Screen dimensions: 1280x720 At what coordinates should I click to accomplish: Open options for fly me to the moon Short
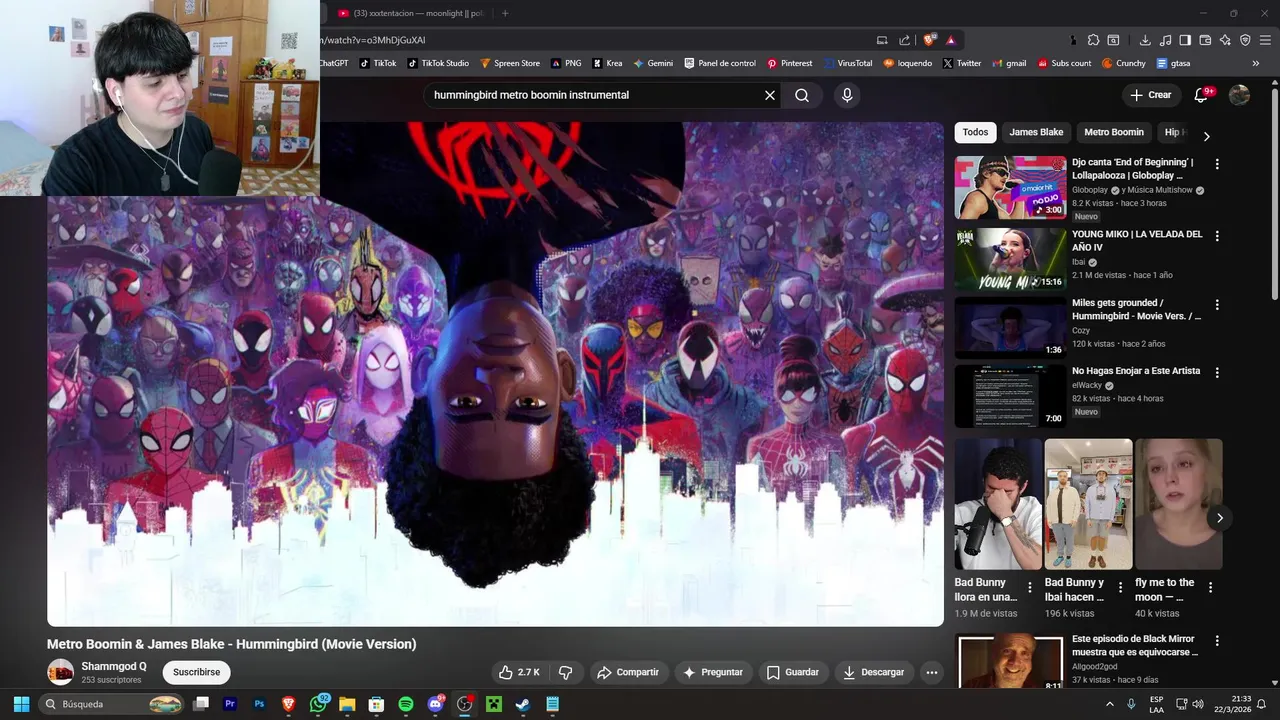(1210, 588)
